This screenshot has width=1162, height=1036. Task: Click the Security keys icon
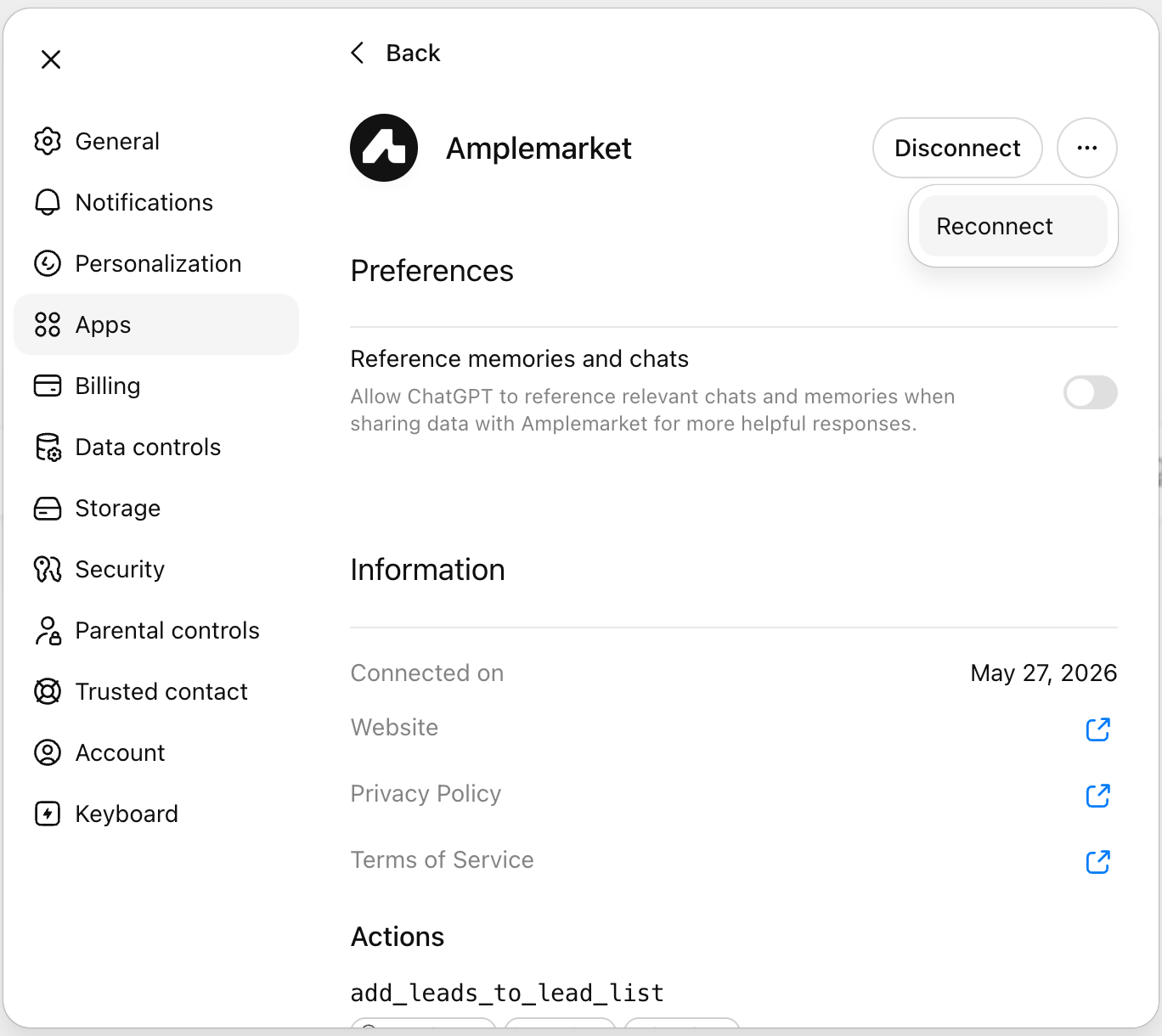[48, 569]
